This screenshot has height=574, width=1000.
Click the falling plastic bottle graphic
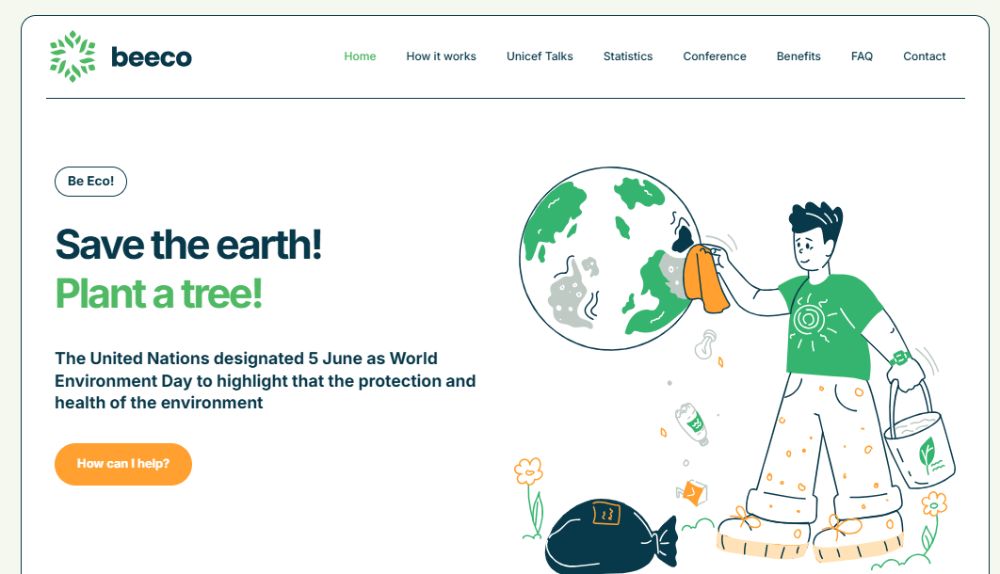[x=692, y=421]
